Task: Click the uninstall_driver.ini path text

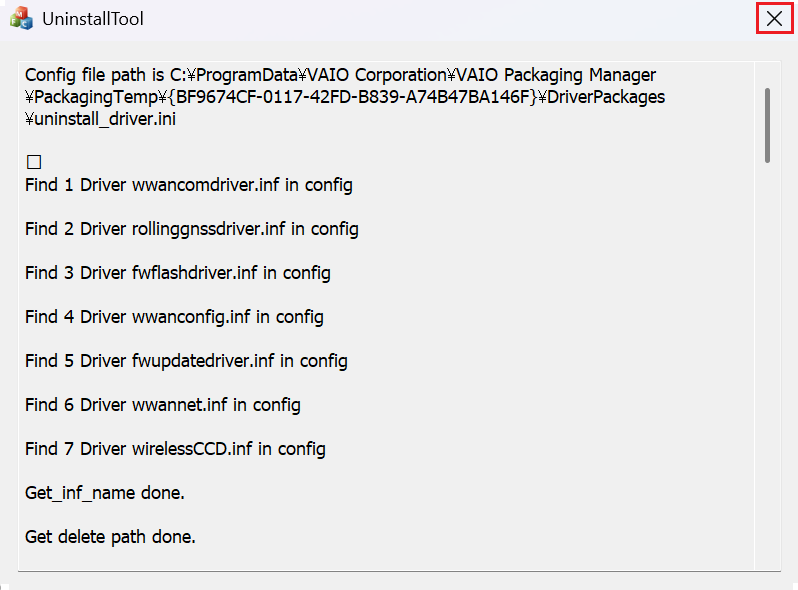Action: click(x=100, y=119)
